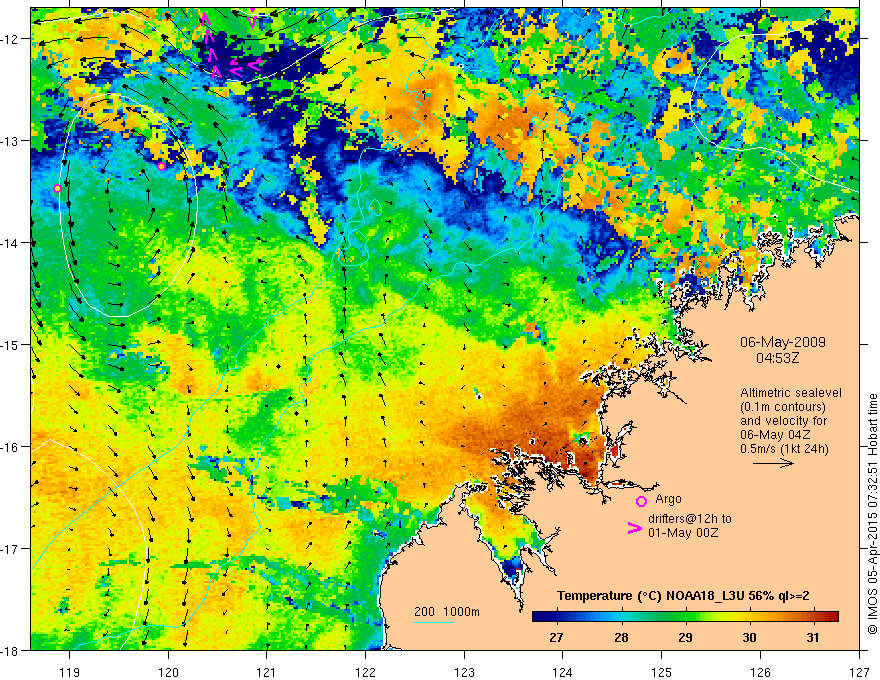Click the 01-May 00Z text
The width and height of the screenshot is (880, 680).
point(683,532)
